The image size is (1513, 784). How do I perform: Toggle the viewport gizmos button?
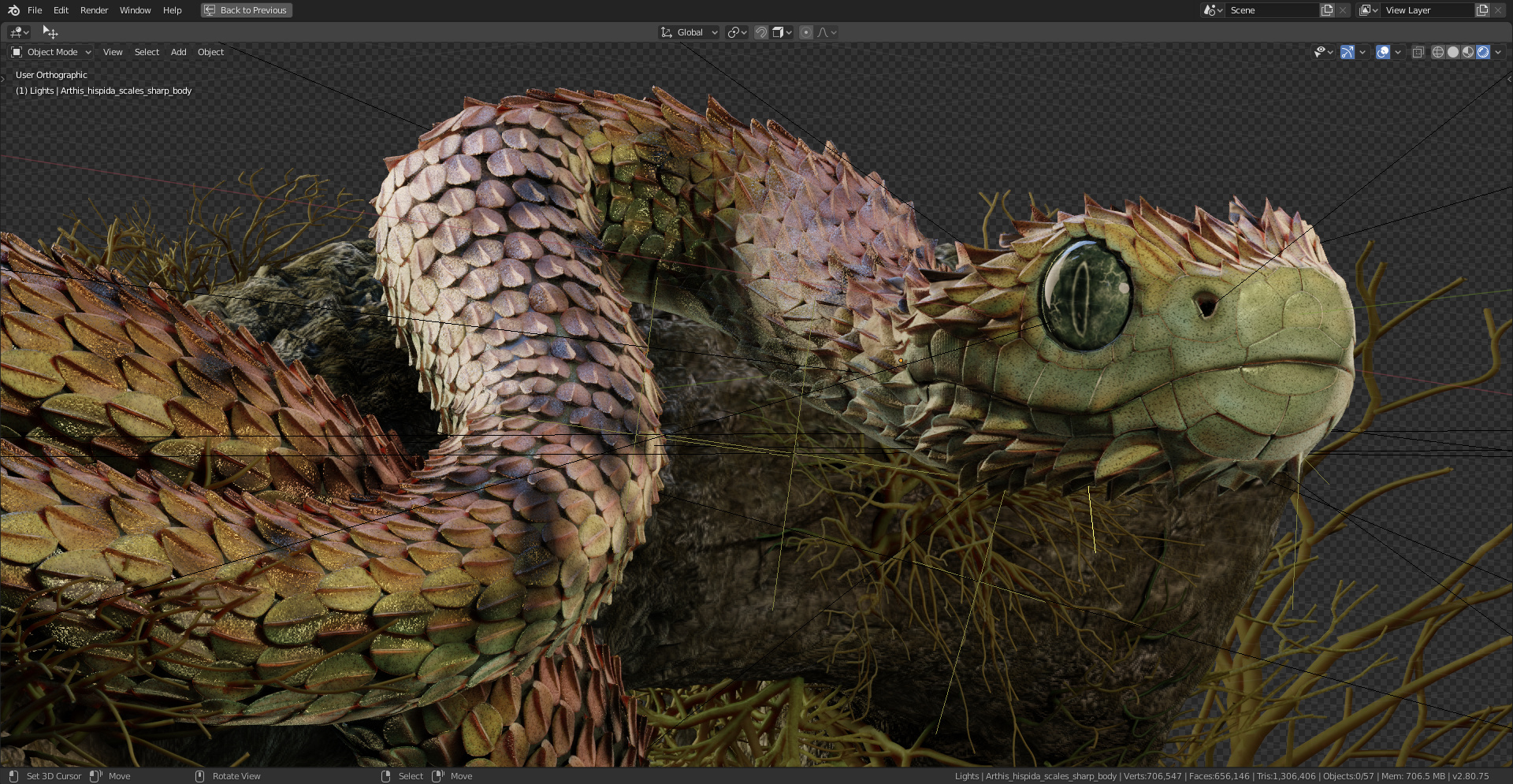[1348, 52]
